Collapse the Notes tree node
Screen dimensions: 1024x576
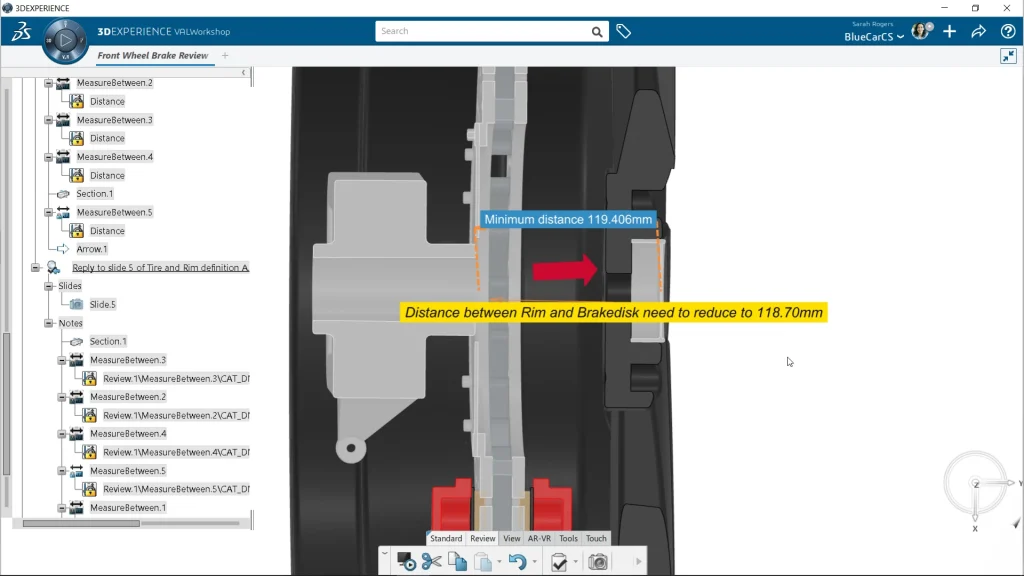[49, 323]
